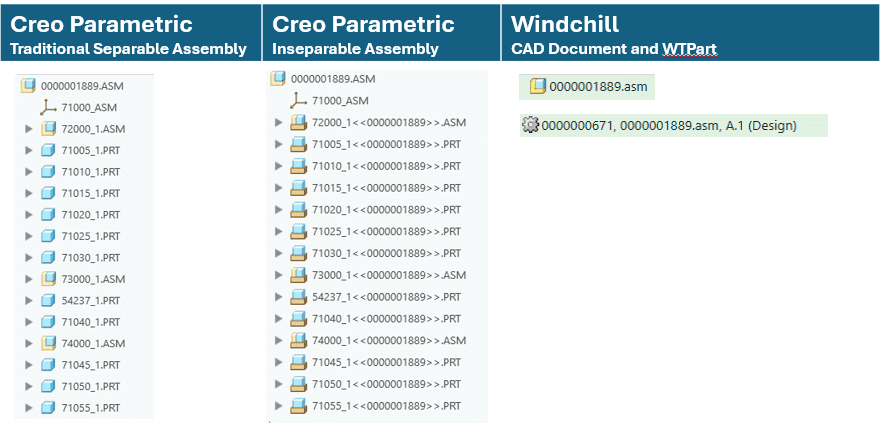Expand the 71030_1.PRT node
The width and height of the screenshot is (881, 423).
(x=29, y=258)
